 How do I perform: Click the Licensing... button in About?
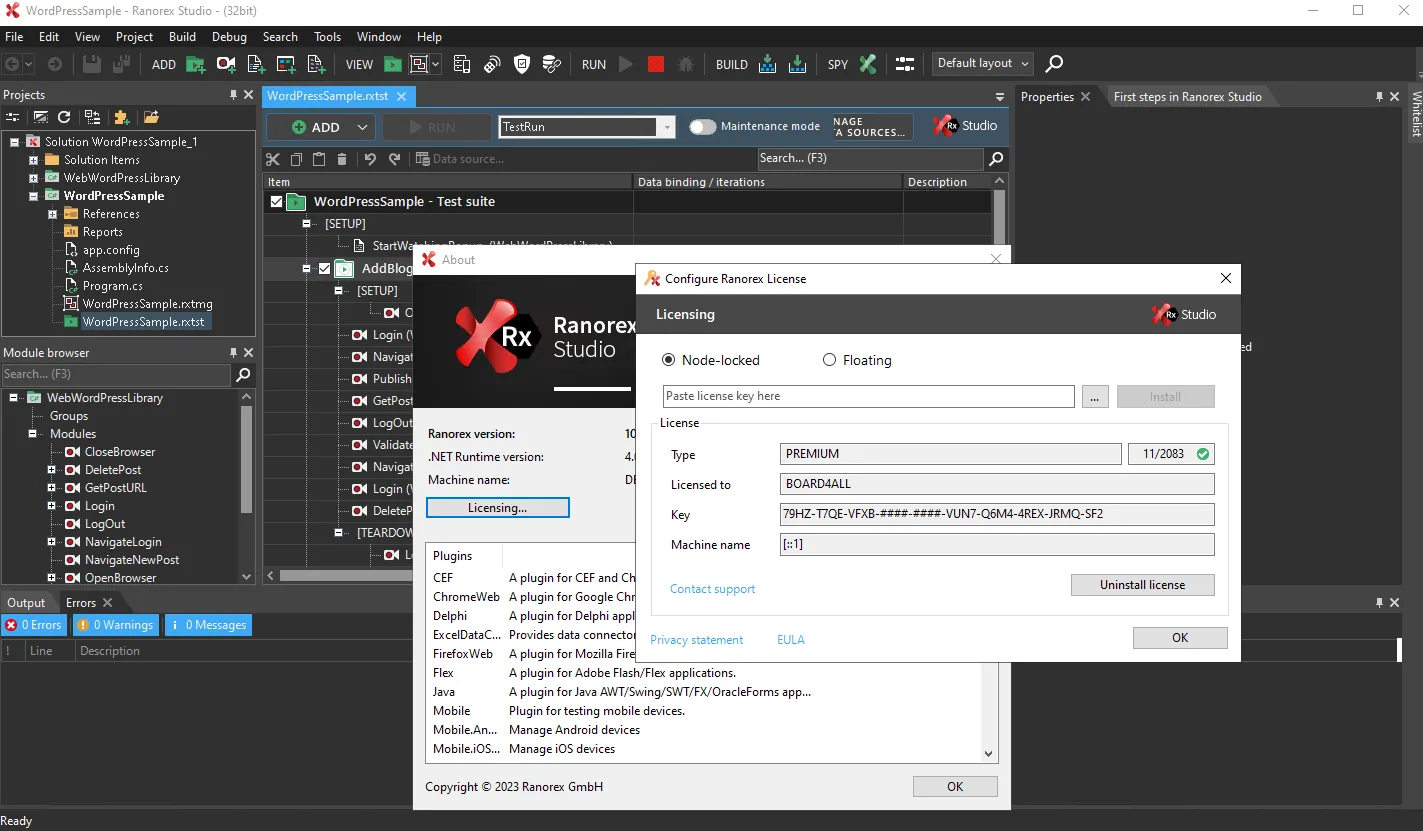click(x=497, y=508)
